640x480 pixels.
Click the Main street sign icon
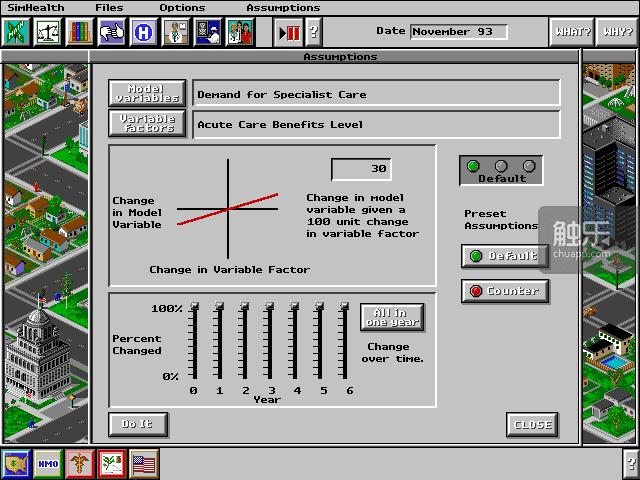point(16,32)
